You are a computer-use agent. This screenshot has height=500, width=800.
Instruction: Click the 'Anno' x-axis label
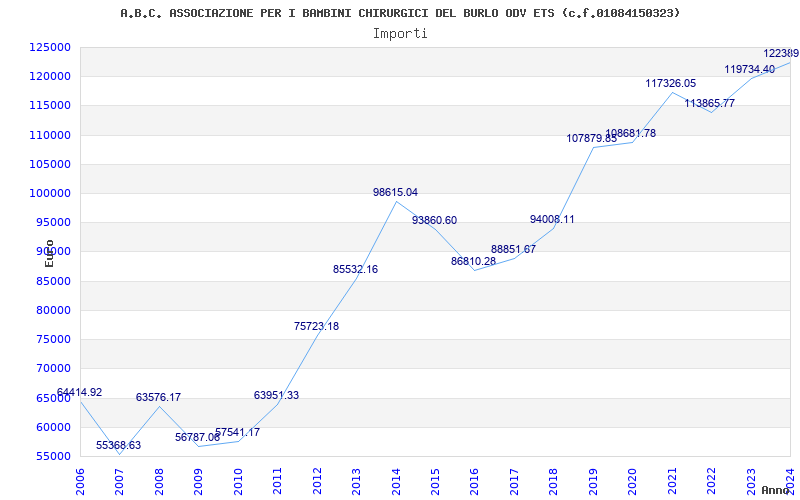[x=776, y=490]
